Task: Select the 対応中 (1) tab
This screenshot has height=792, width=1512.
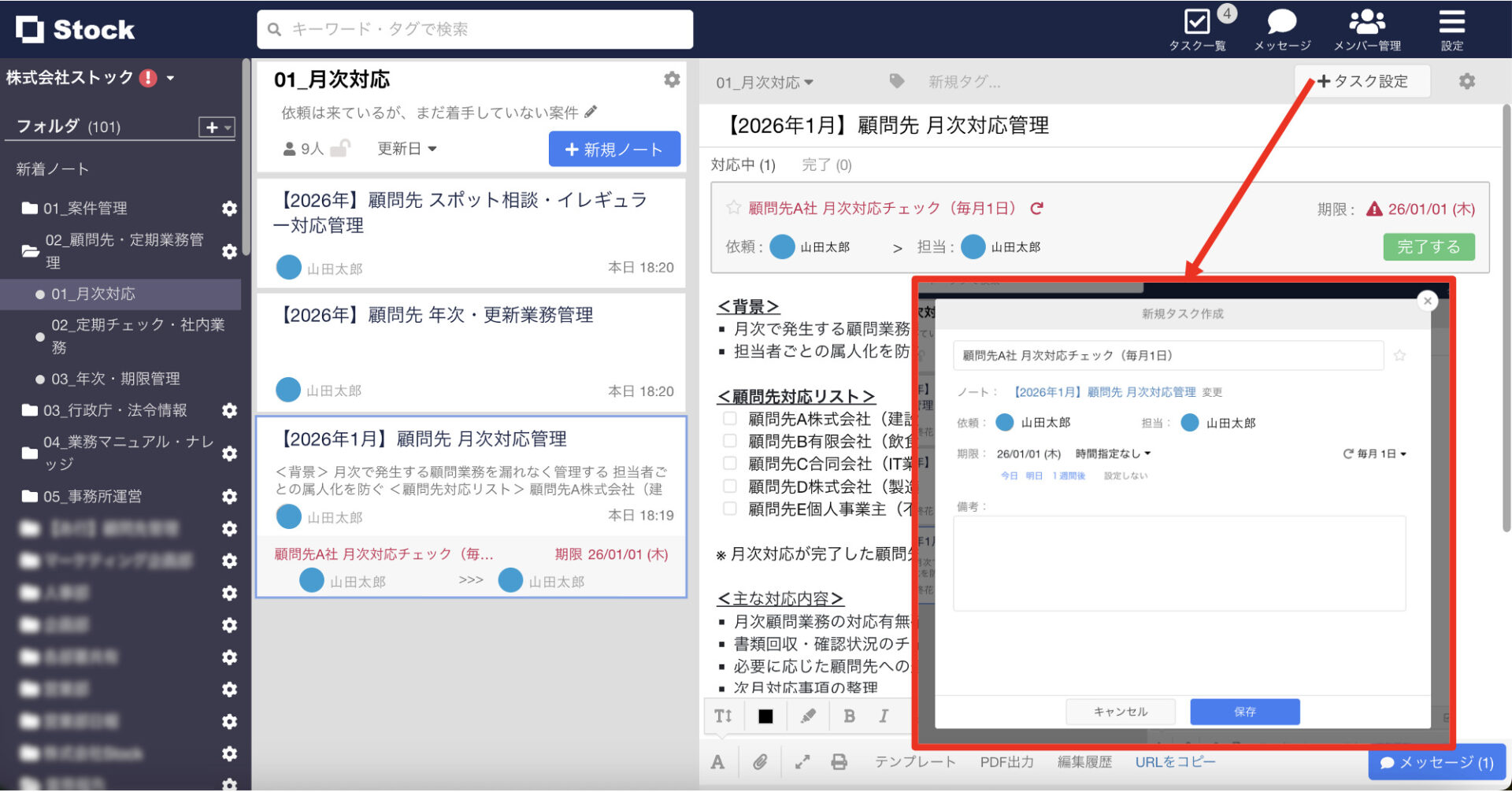Action: coord(743,165)
